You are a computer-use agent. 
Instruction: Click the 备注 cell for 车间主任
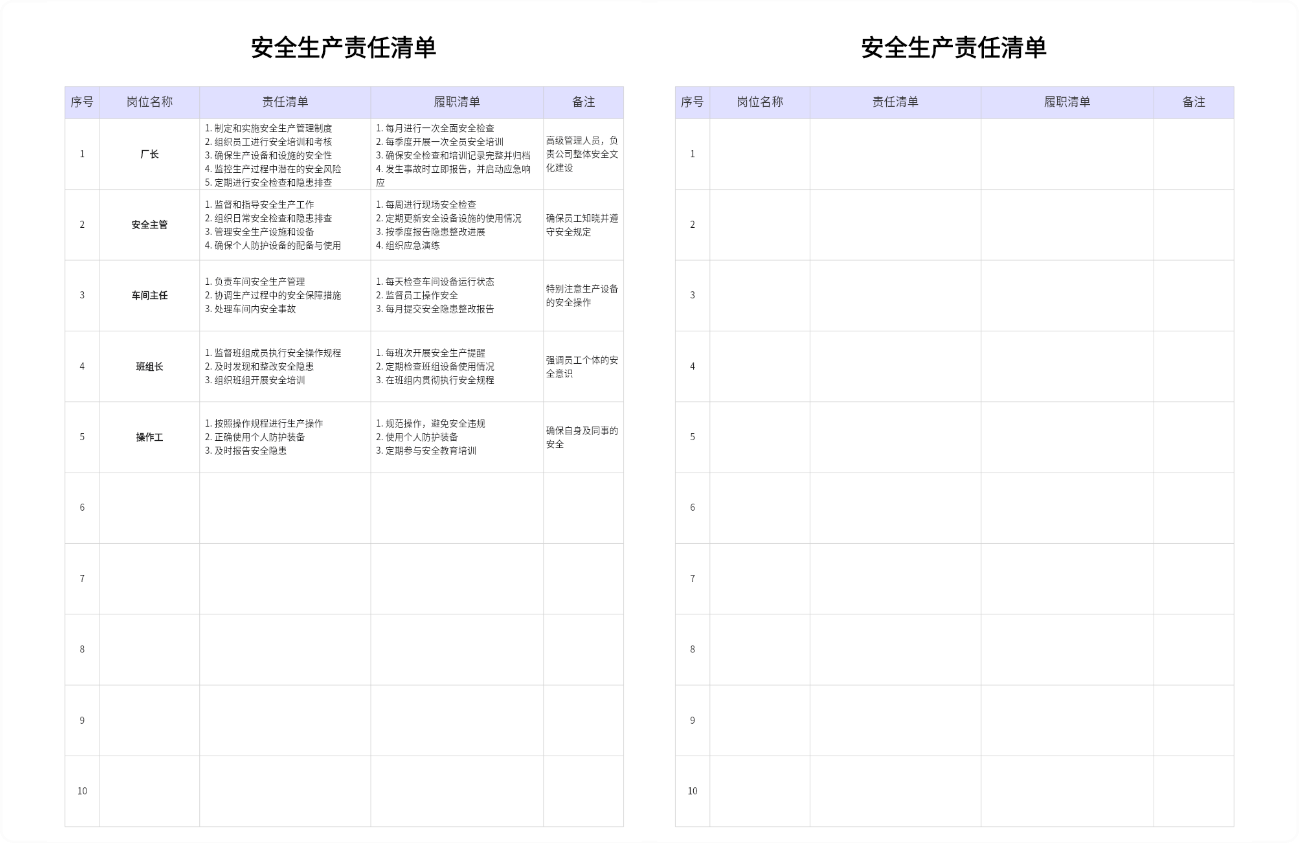coord(583,296)
